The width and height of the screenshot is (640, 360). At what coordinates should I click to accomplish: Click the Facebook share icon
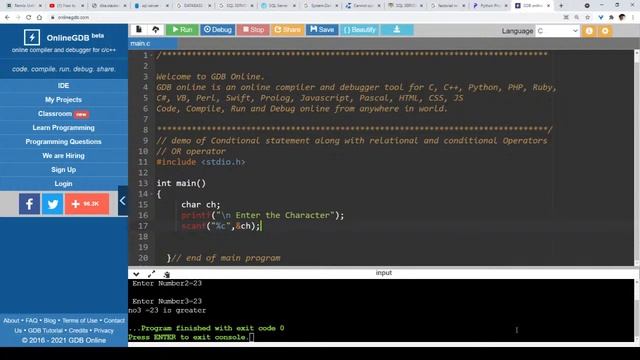click(x=29, y=204)
